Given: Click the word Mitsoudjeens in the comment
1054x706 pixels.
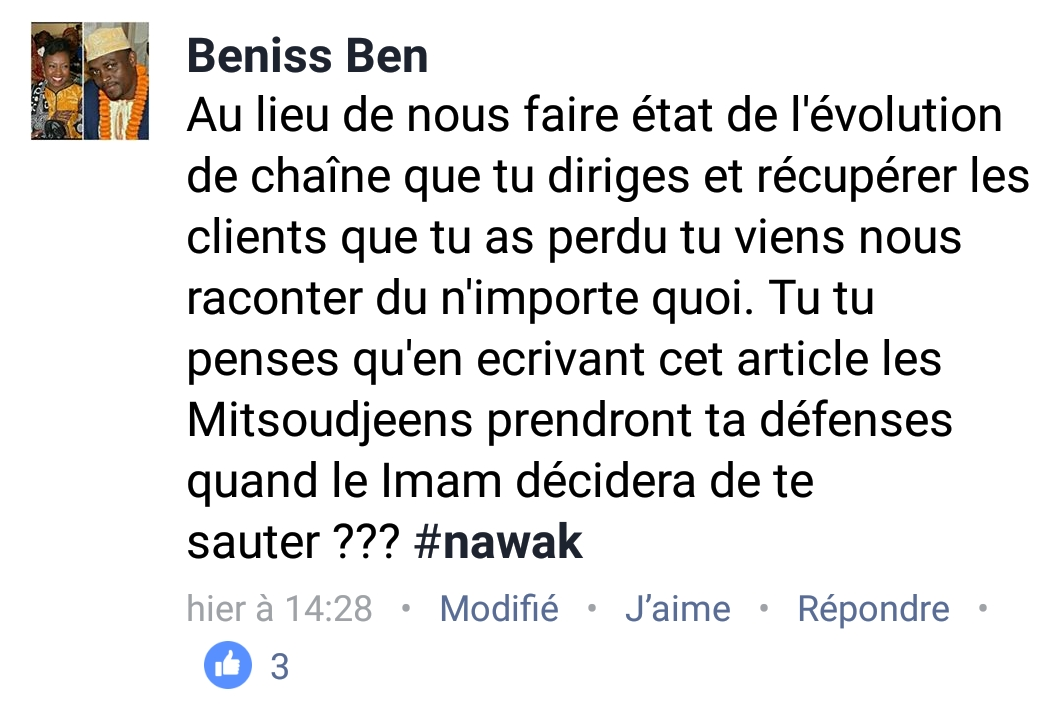Looking at the screenshot, I should click(x=329, y=422).
